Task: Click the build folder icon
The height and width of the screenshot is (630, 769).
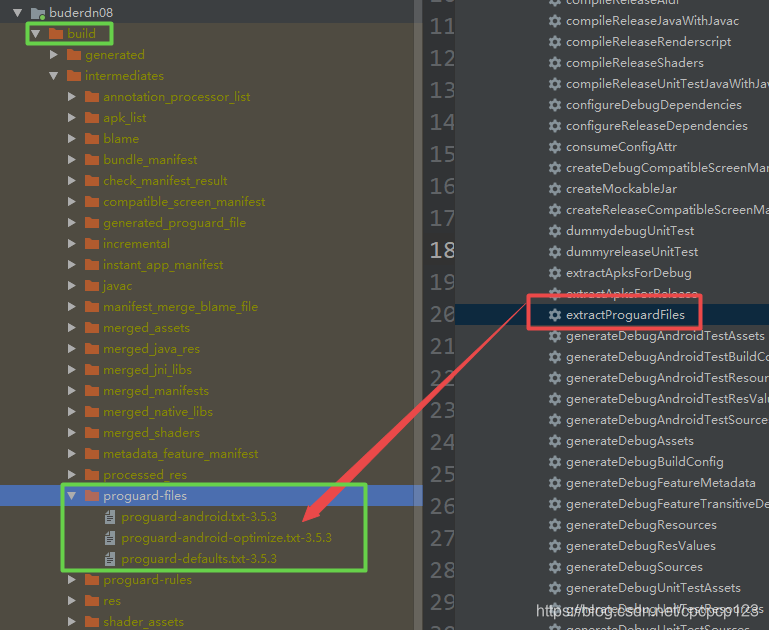Action: 56,33
